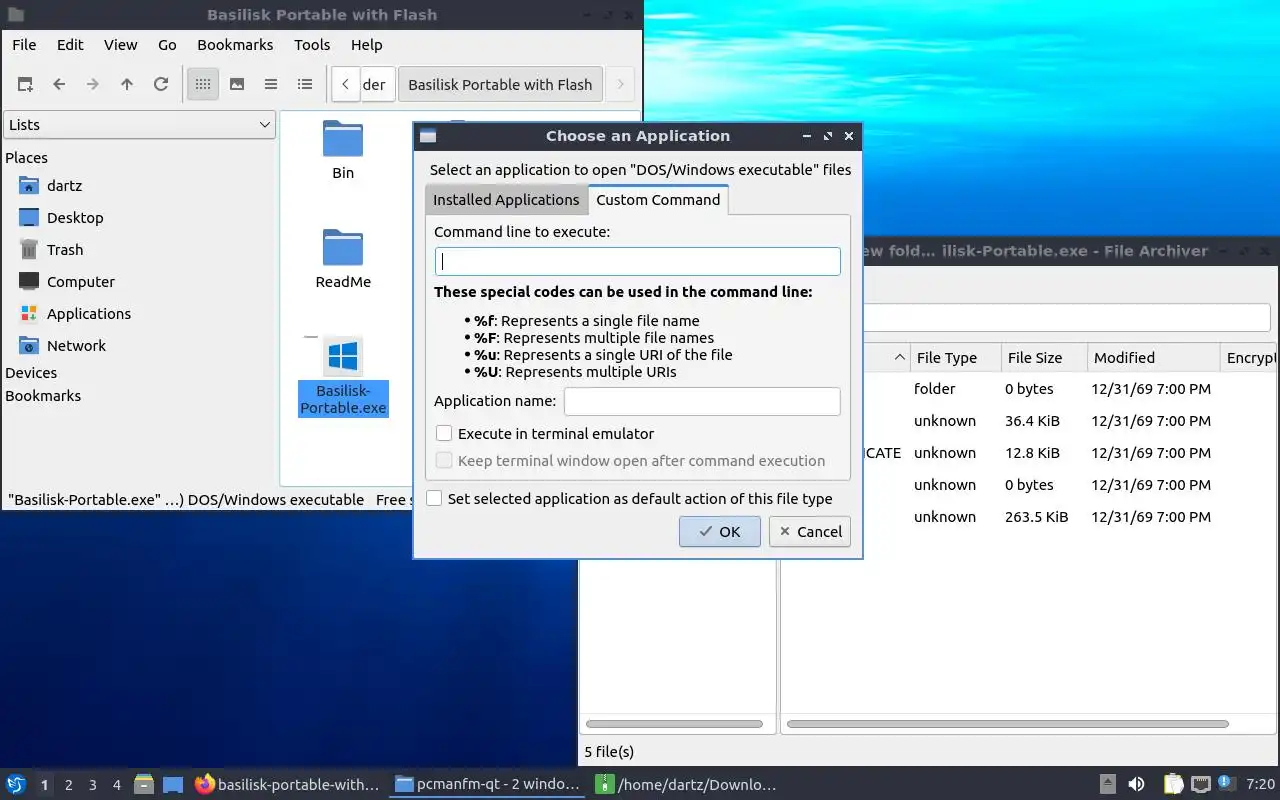Check Set selected application as default action

[x=434, y=499]
